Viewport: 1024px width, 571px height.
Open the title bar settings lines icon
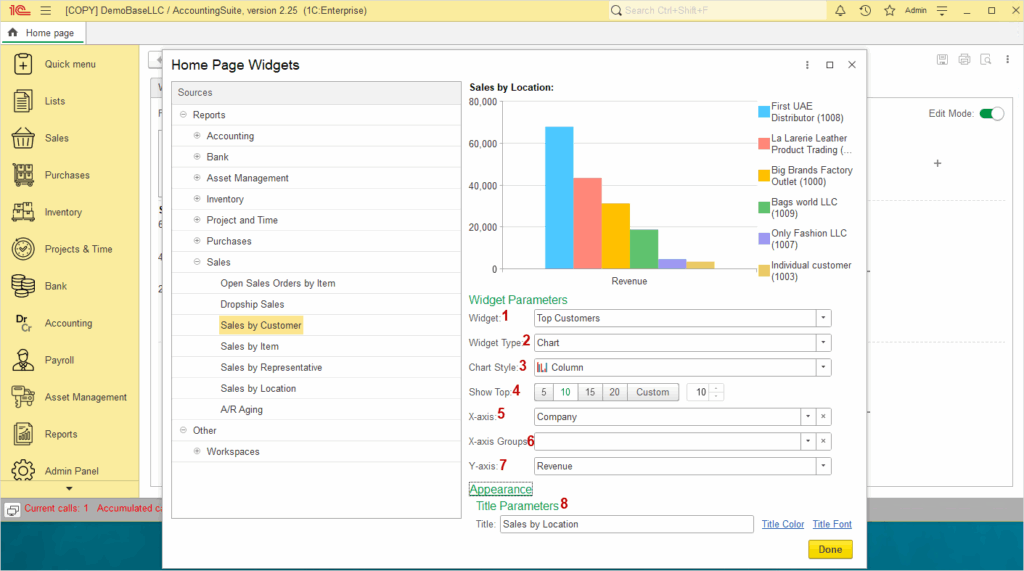[942, 10]
